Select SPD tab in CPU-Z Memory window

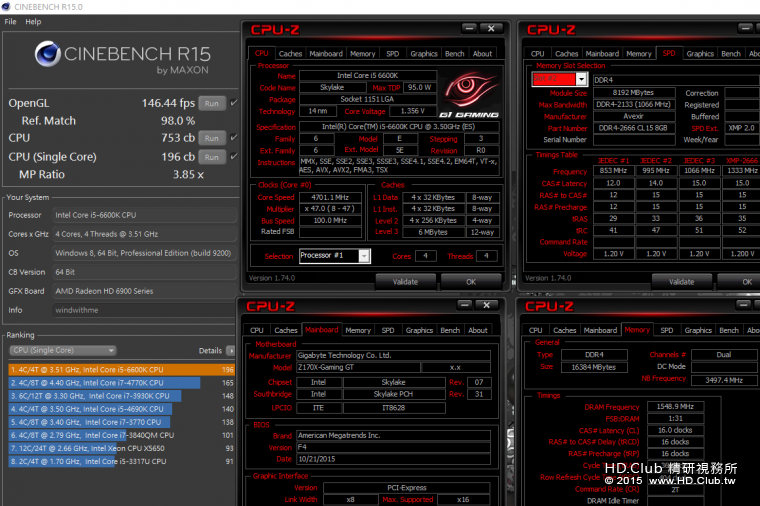(666, 330)
